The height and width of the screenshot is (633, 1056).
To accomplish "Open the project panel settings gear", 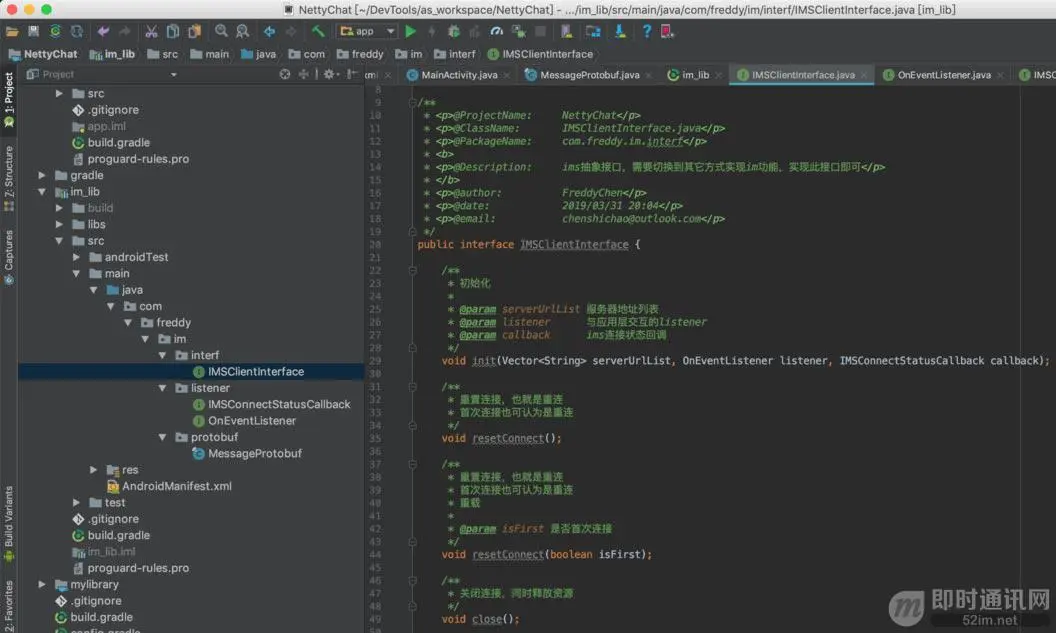I will click(329, 74).
